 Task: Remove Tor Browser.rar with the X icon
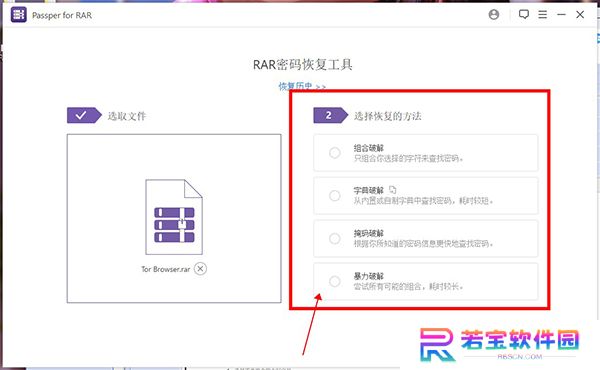click(200, 269)
